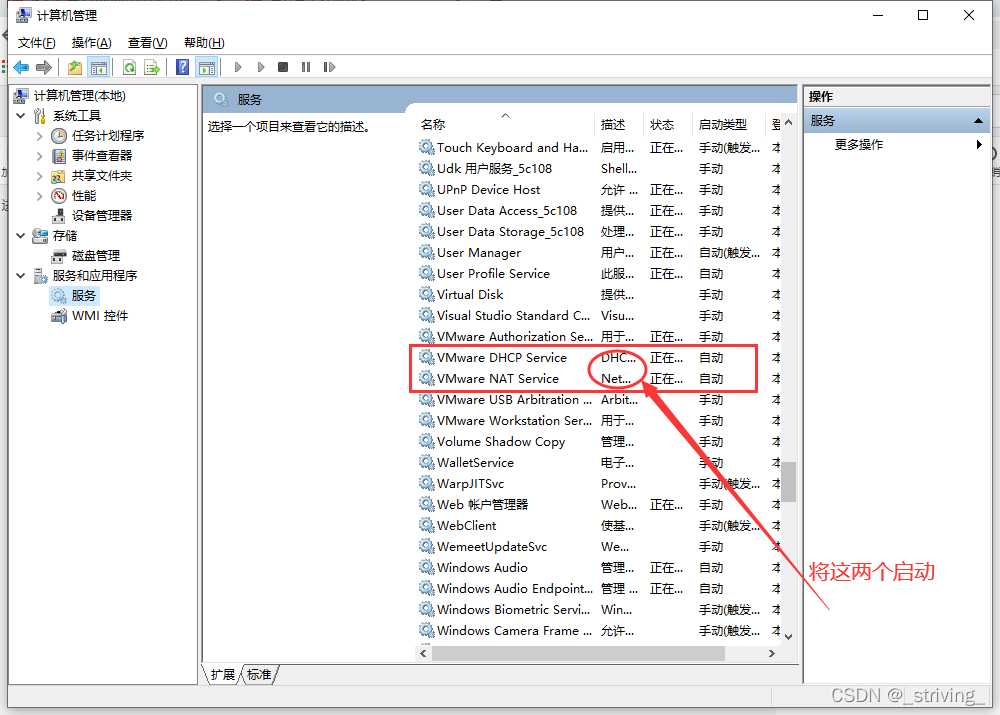Select the VMware Authorization Service row
The width and height of the screenshot is (1000, 715).
point(599,337)
